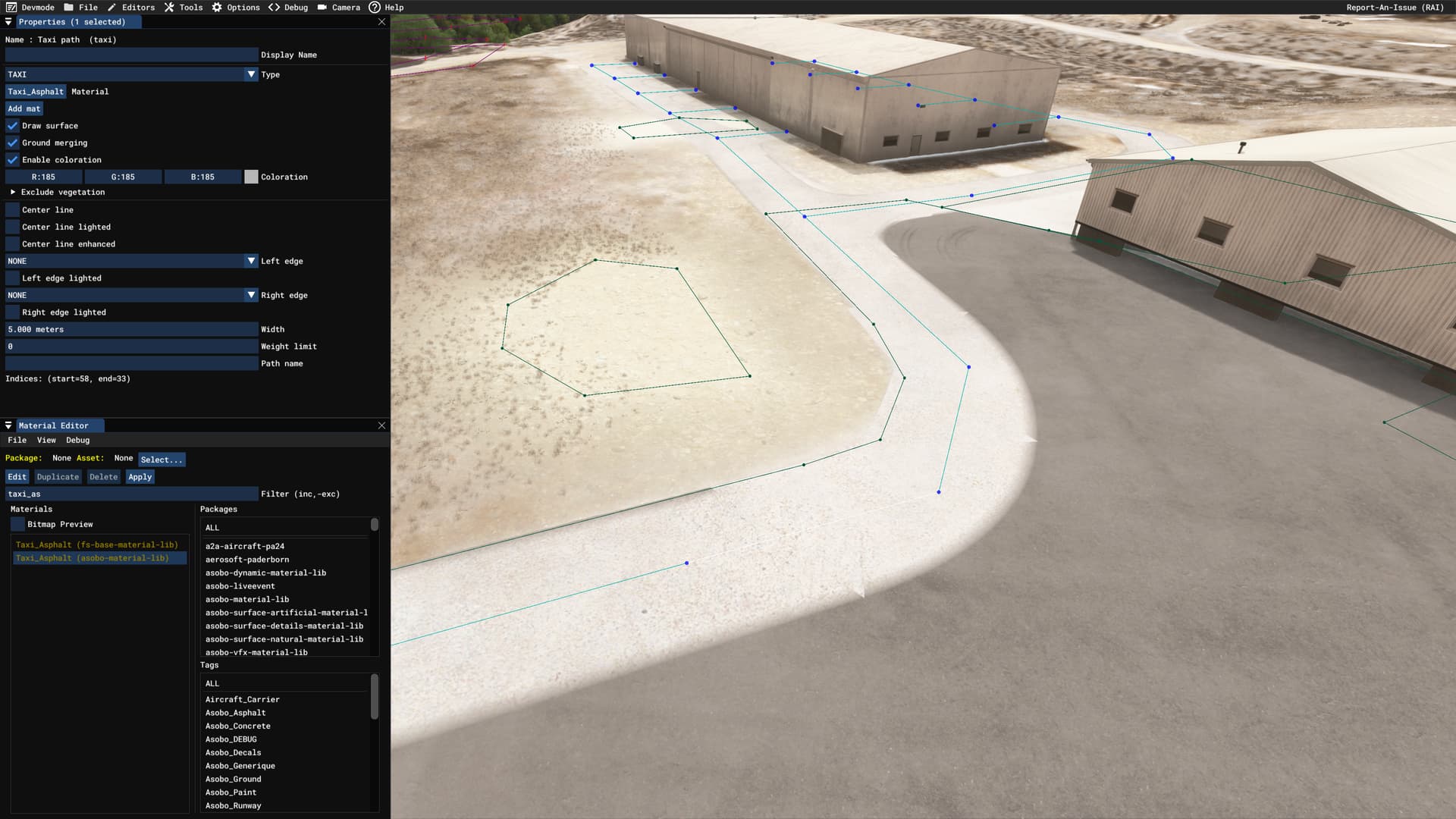Click the Delete material button

pos(103,477)
